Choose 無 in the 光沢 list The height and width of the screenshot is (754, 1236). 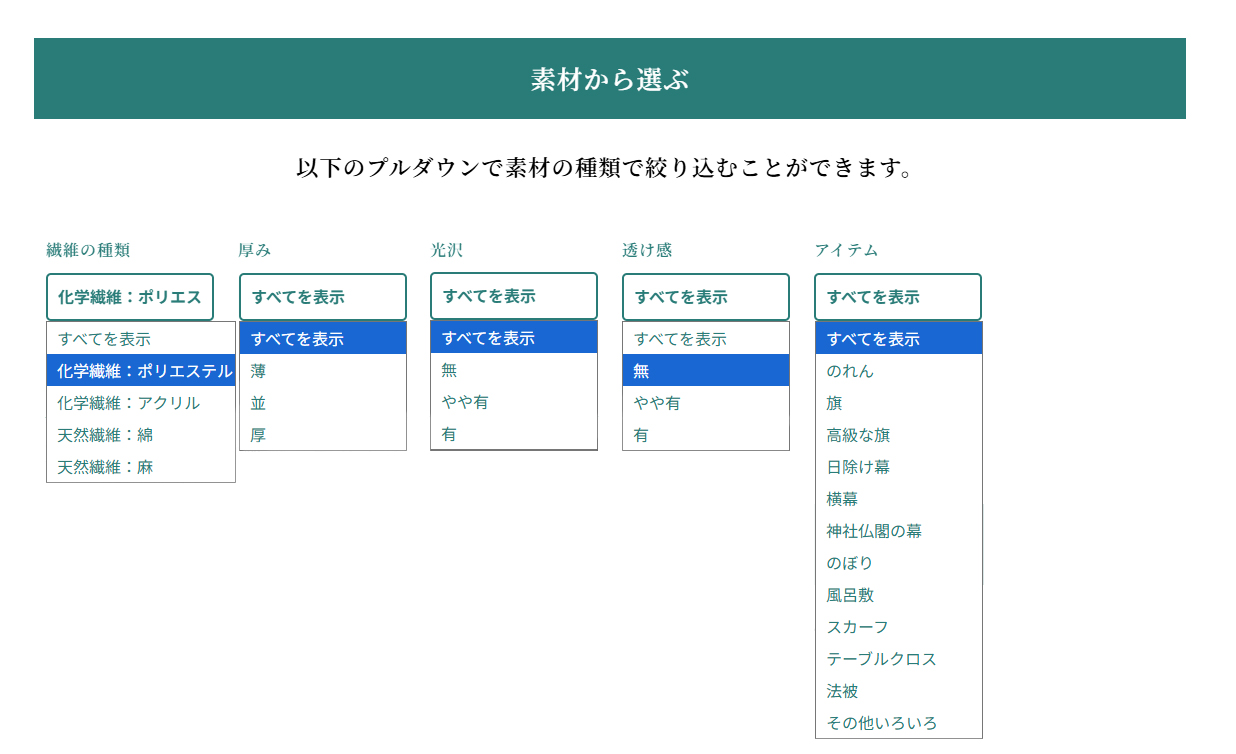(514, 370)
